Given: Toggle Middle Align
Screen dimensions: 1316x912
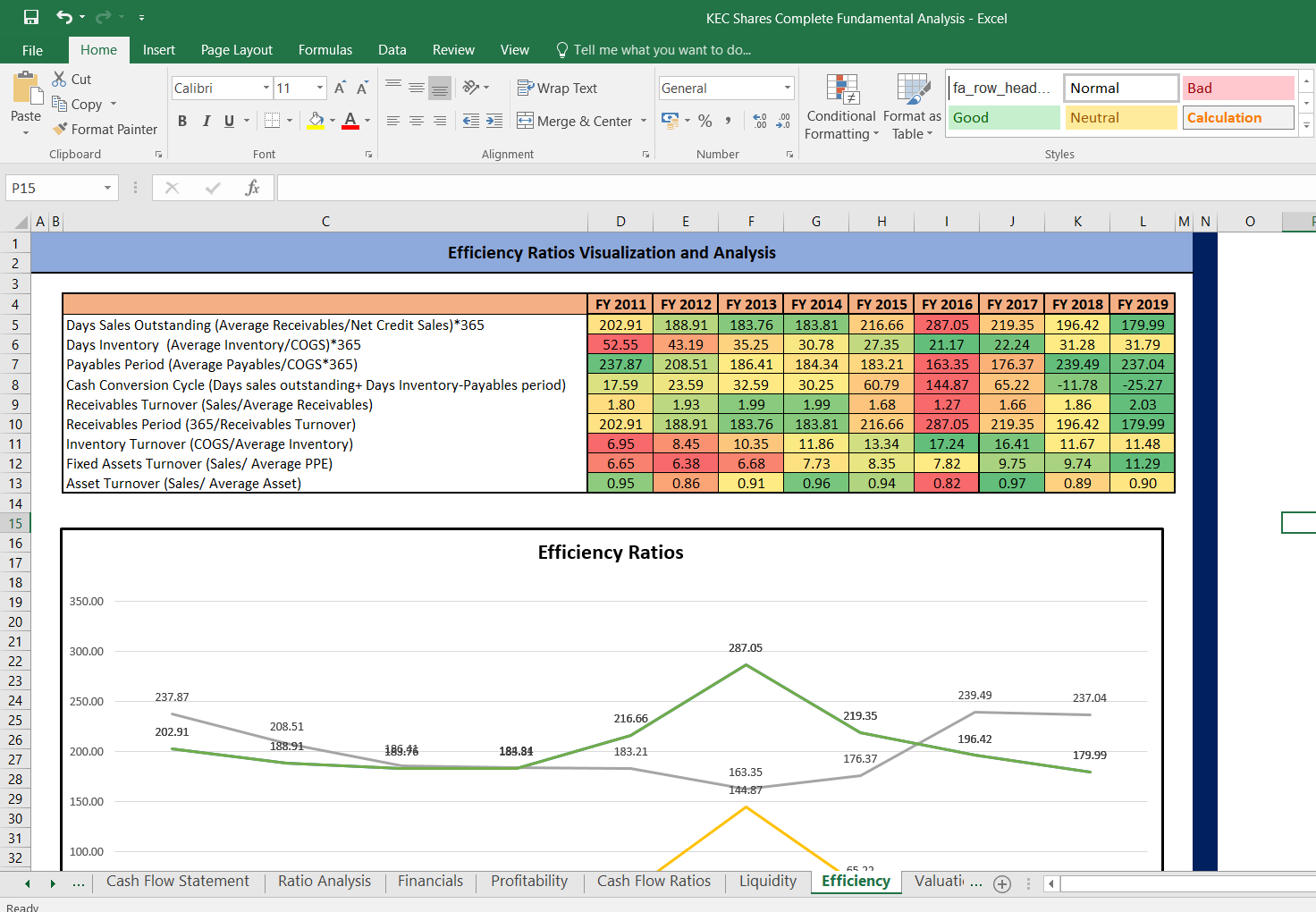Looking at the screenshot, I should [x=417, y=88].
